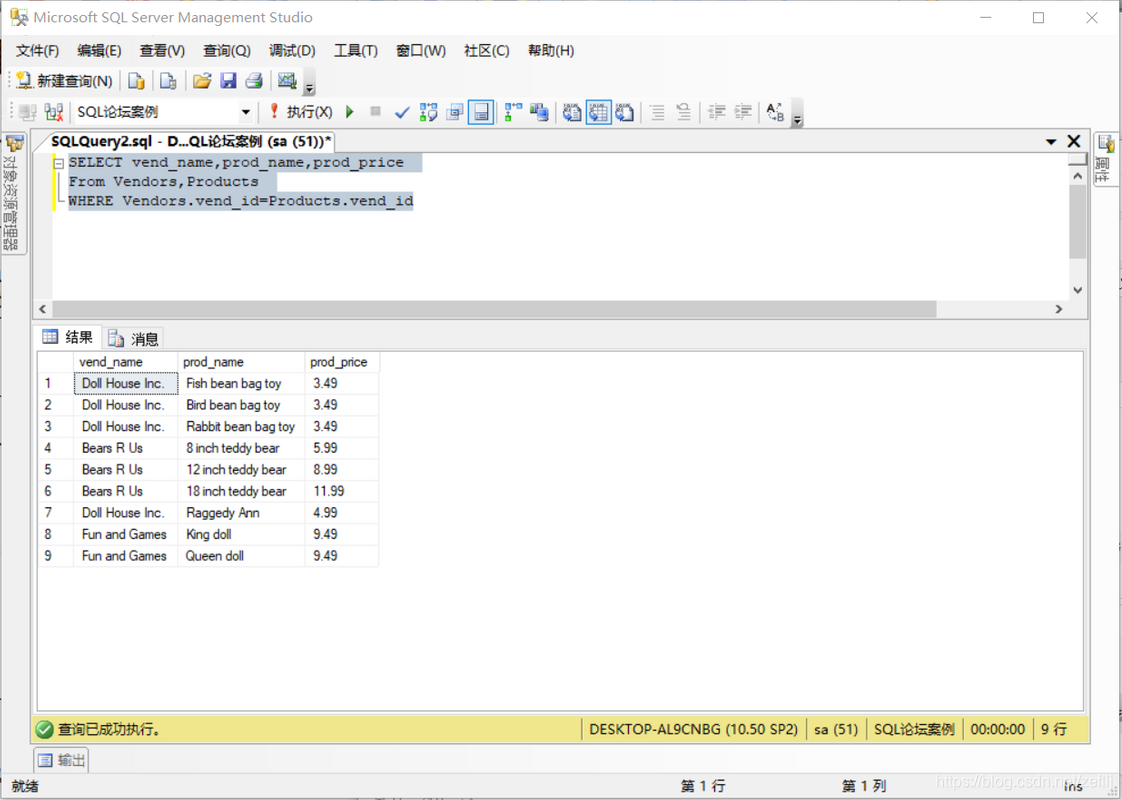Select Results to File icon
This screenshot has width=1122, height=800.
click(625, 112)
